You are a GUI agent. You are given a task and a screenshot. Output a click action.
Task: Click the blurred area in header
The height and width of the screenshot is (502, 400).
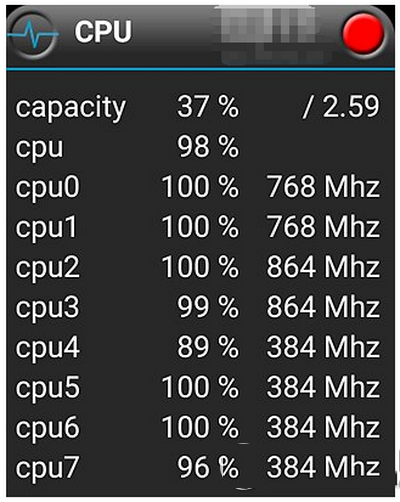tap(272, 34)
